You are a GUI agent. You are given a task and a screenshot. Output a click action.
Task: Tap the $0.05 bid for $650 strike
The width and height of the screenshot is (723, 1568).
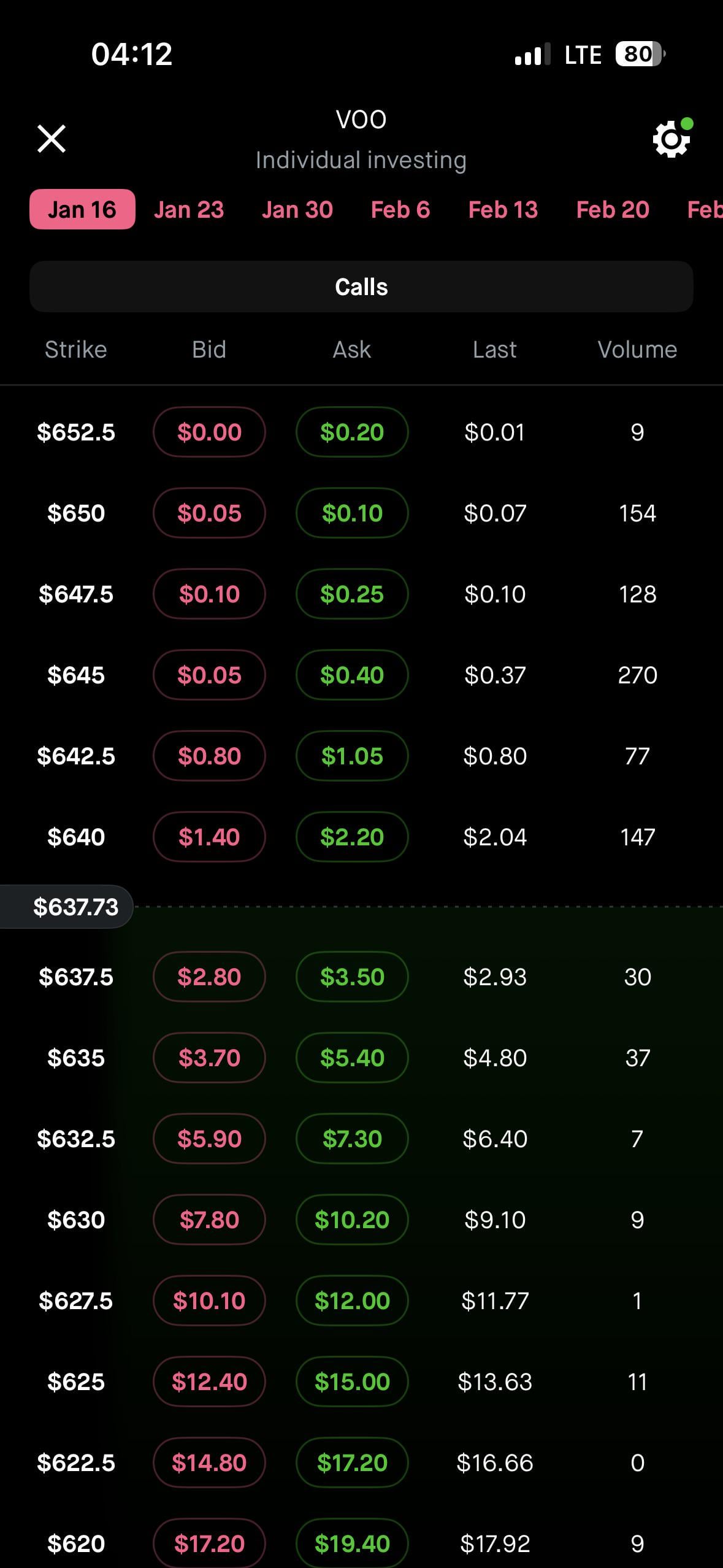coord(209,513)
